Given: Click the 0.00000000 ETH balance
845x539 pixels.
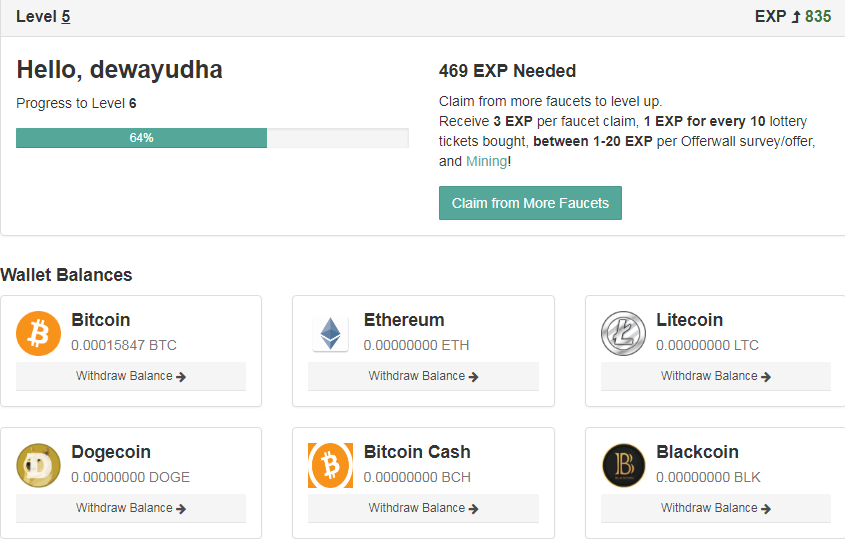Looking at the screenshot, I should pyautogui.click(x=417, y=345).
